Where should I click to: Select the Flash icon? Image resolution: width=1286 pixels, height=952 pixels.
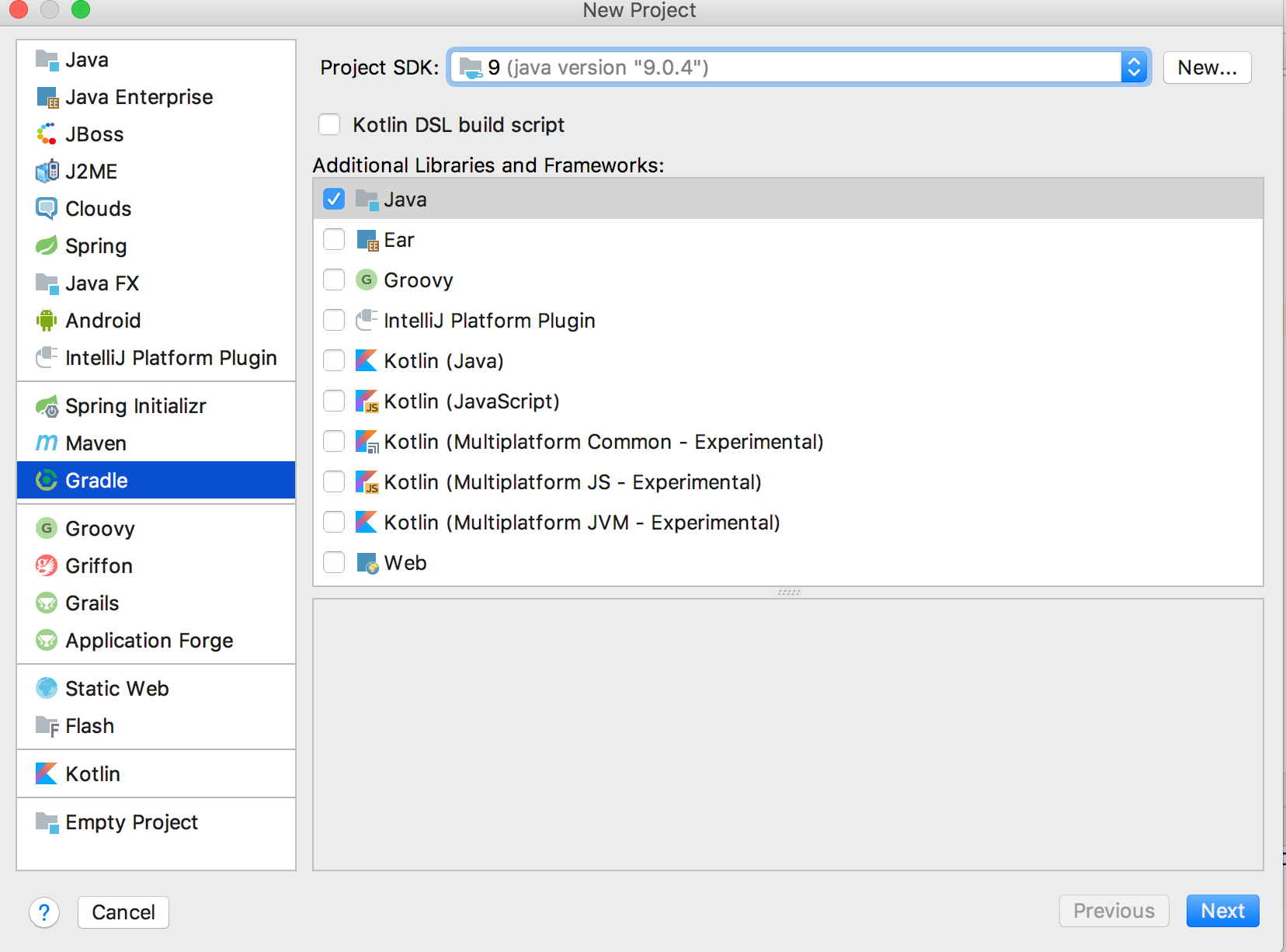coord(47,726)
